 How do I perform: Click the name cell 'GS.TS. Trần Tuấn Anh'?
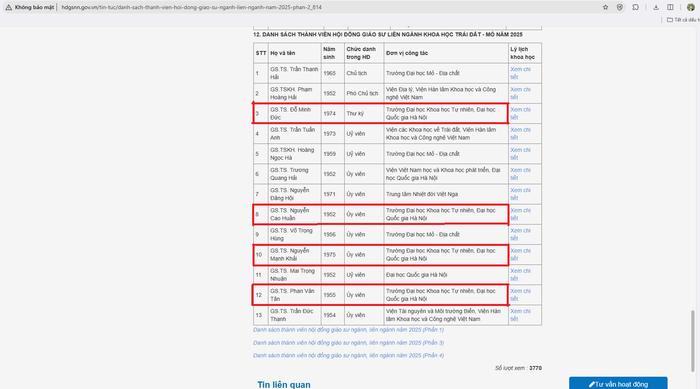[294, 134]
